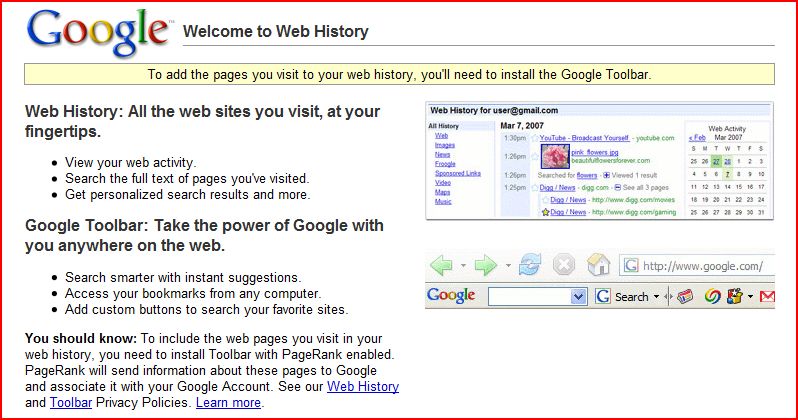
Task: Star the Digg / News digg.com entry
Action: pos(534,187)
